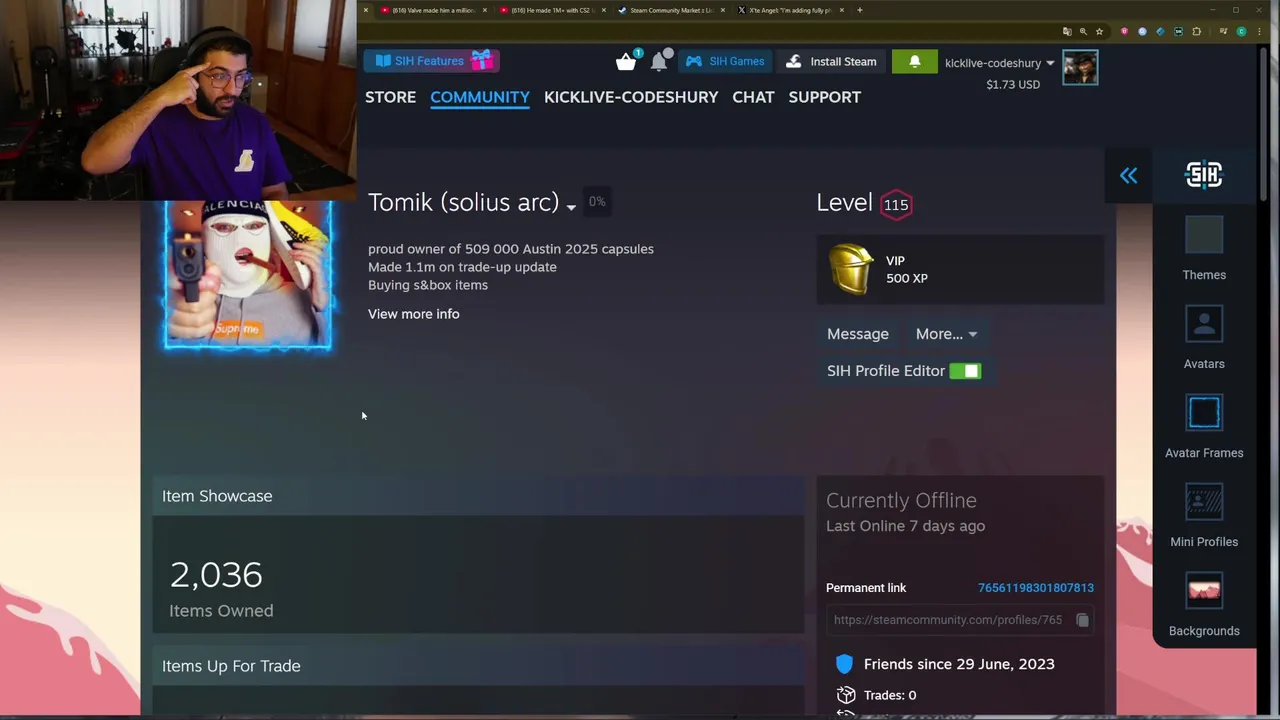The height and width of the screenshot is (720, 1280).
Task: Open SIH Games
Action: pos(726,61)
